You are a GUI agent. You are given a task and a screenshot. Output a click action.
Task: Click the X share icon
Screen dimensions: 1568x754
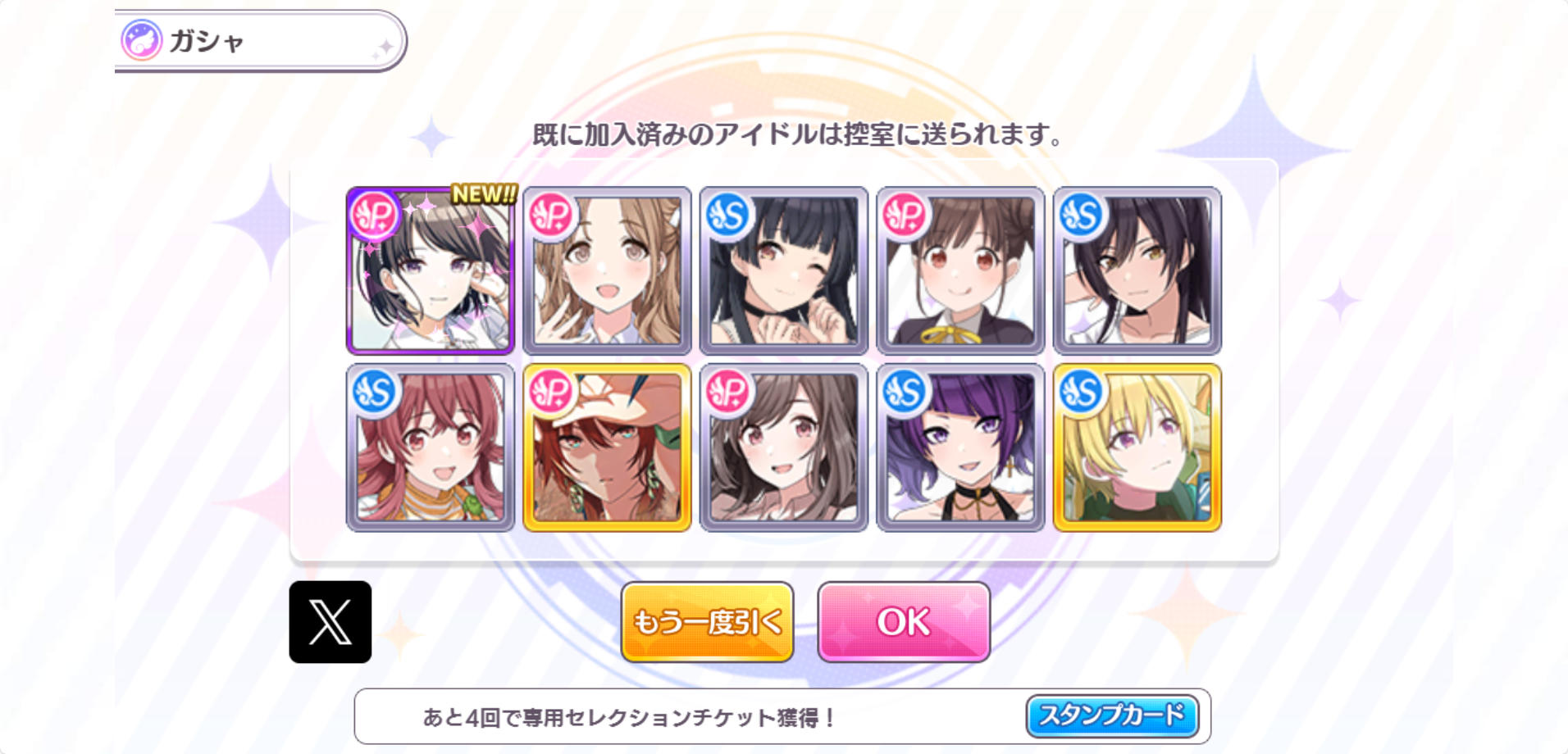330,622
